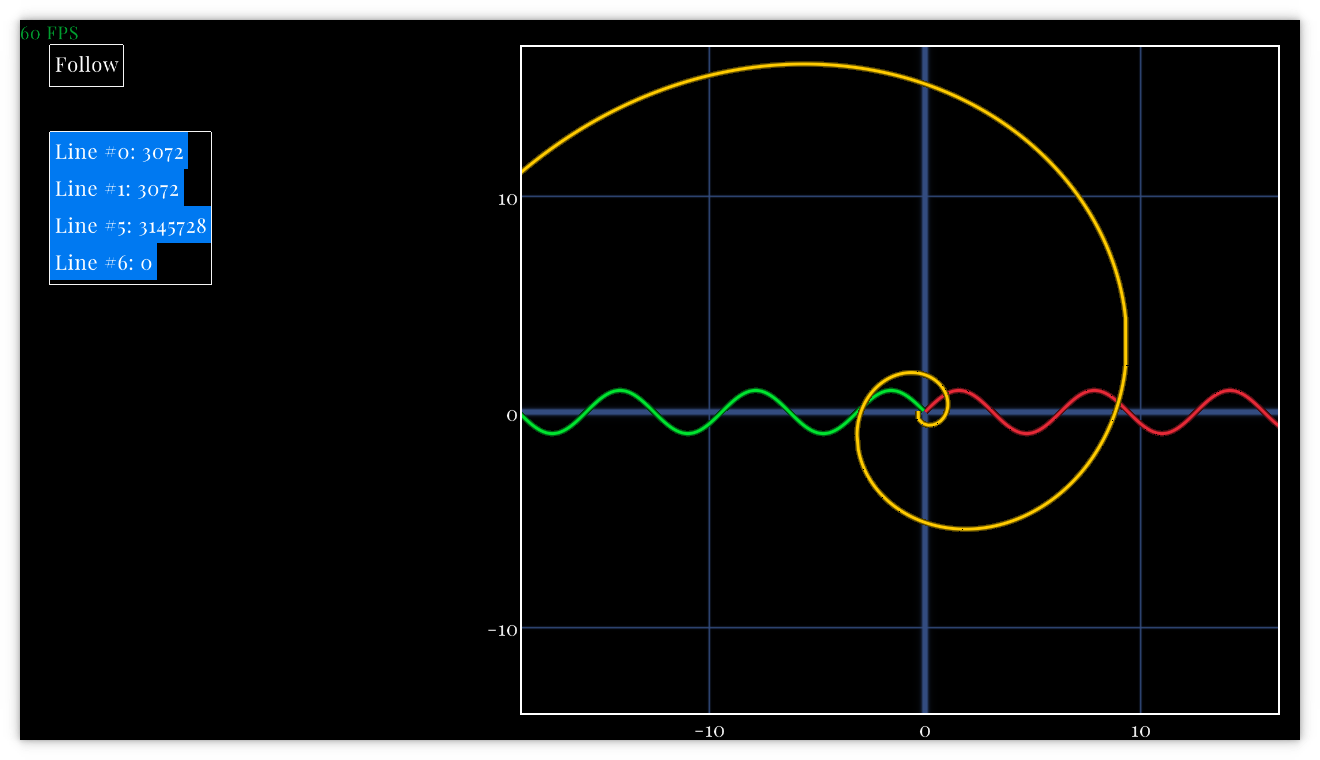1320x760 pixels.
Task: Toggle the Line #0: 3072 entry
Action: pos(119,152)
